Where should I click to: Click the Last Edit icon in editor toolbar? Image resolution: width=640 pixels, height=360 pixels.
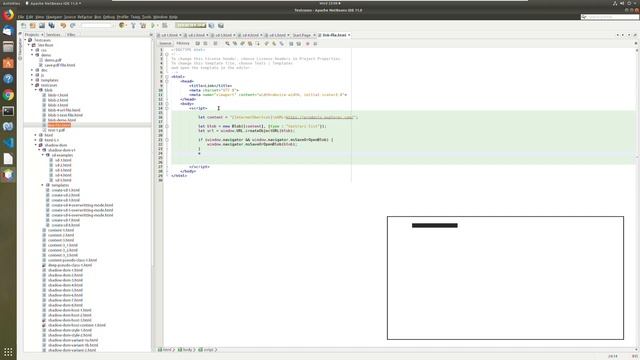coord(198,43)
